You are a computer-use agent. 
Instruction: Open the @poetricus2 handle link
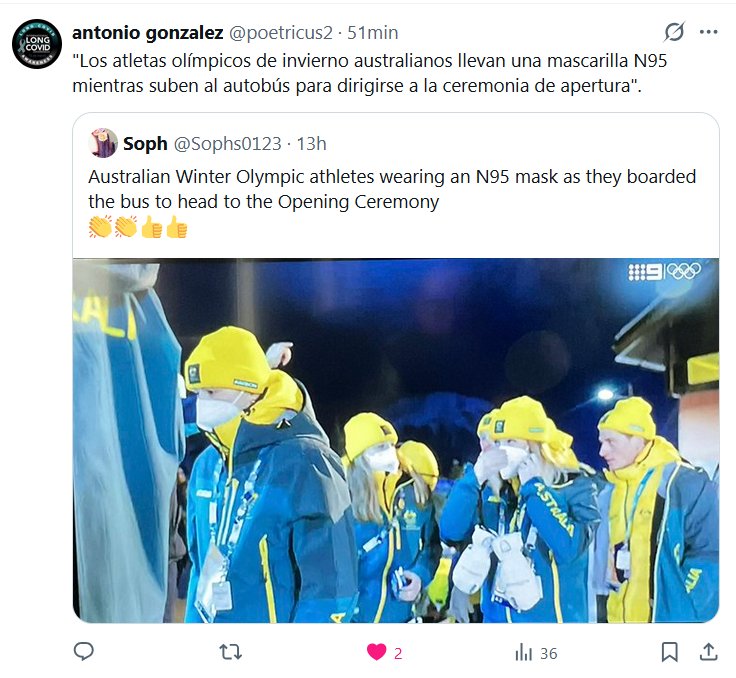click(x=281, y=33)
